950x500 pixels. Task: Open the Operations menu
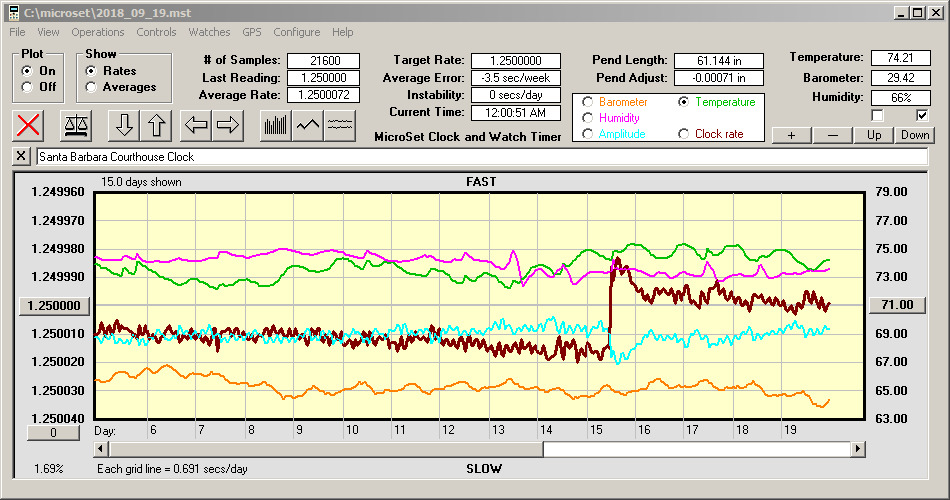98,32
